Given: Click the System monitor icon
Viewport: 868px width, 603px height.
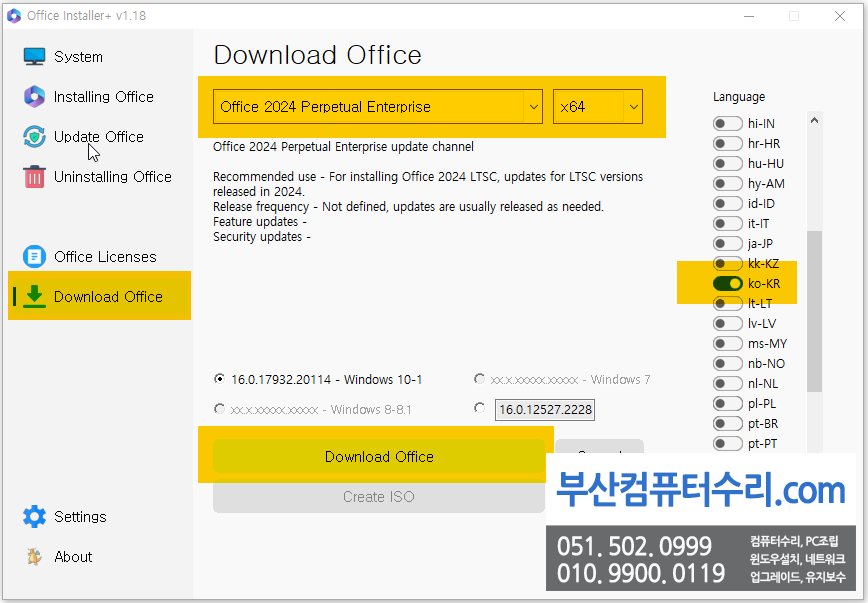Looking at the screenshot, I should (34, 56).
